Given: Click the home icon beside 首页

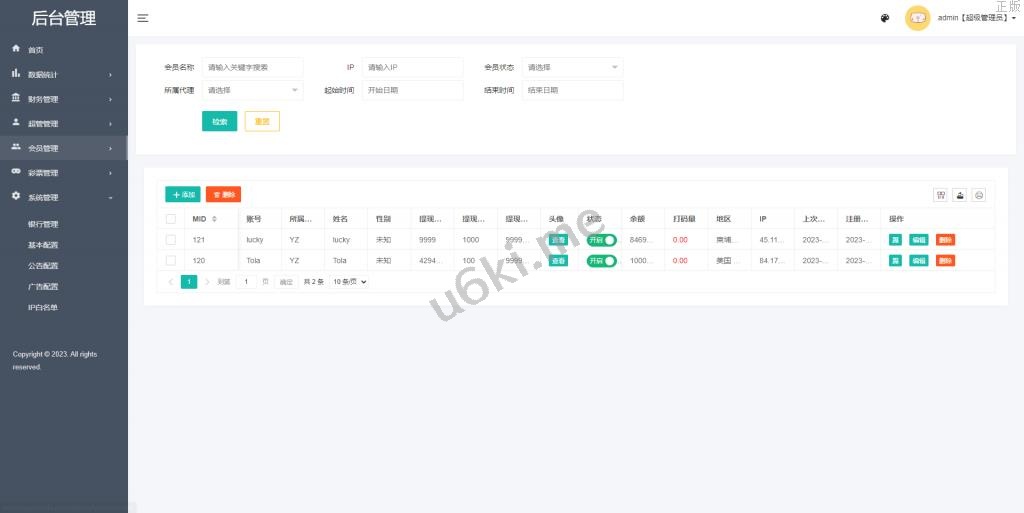Looking at the screenshot, I should 16,49.
